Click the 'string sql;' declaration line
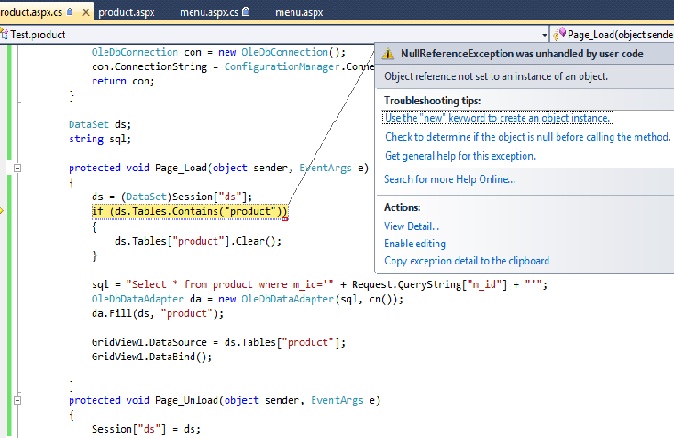 coord(100,139)
